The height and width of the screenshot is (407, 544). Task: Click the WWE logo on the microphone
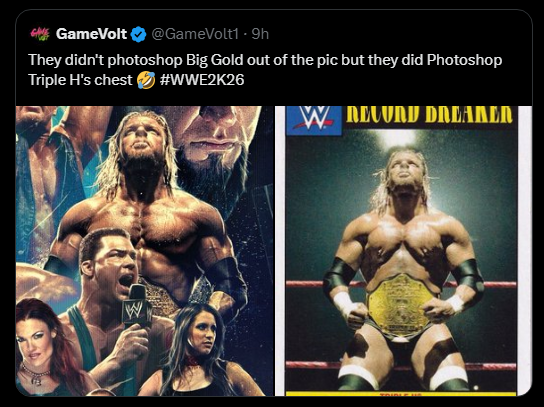[x=133, y=310]
